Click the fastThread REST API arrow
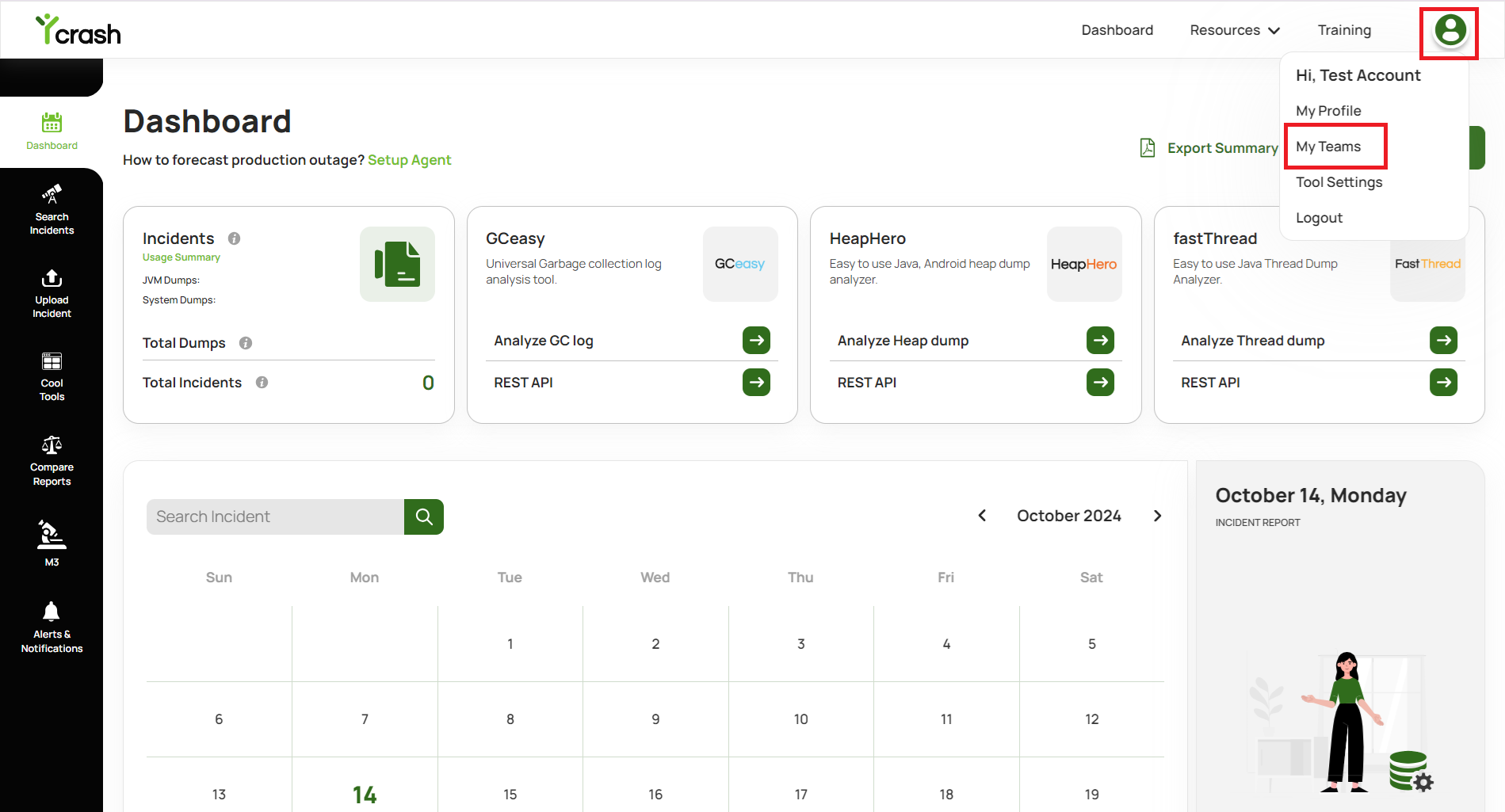The height and width of the screenshot is (812, 1505). (x=1443, y=383)
